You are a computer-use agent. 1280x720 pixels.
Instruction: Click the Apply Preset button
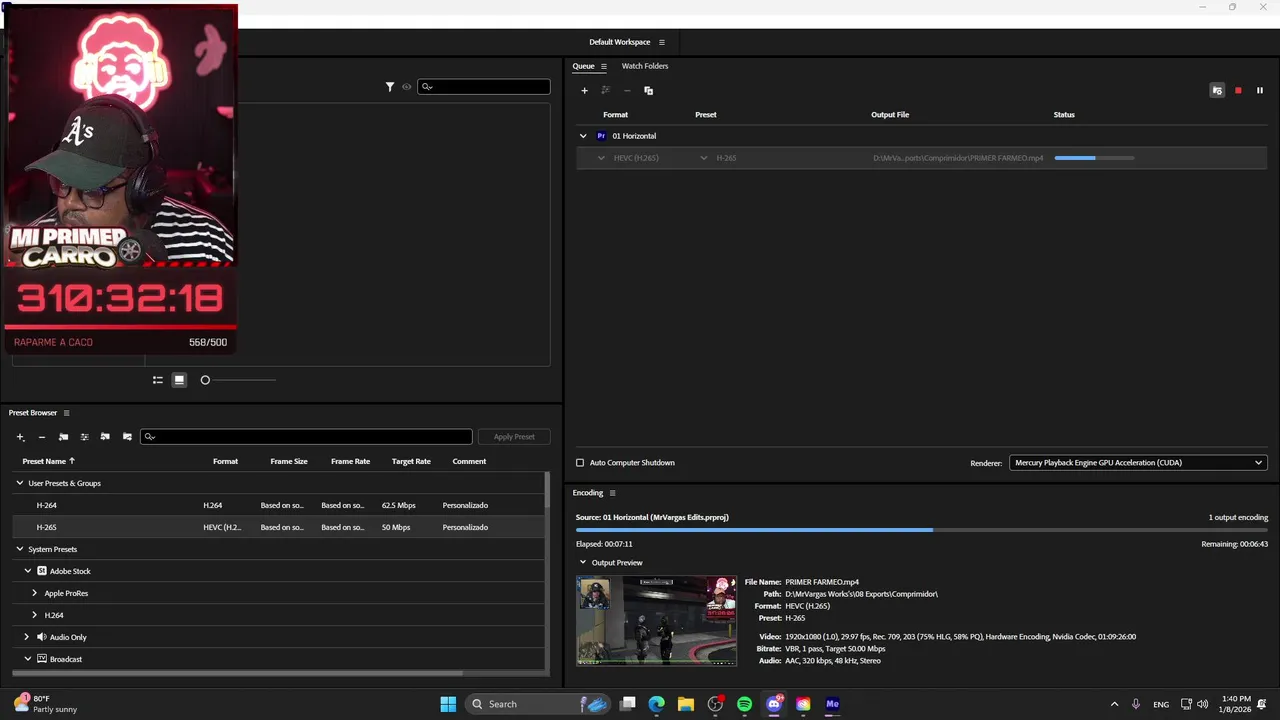pos(514,437)
